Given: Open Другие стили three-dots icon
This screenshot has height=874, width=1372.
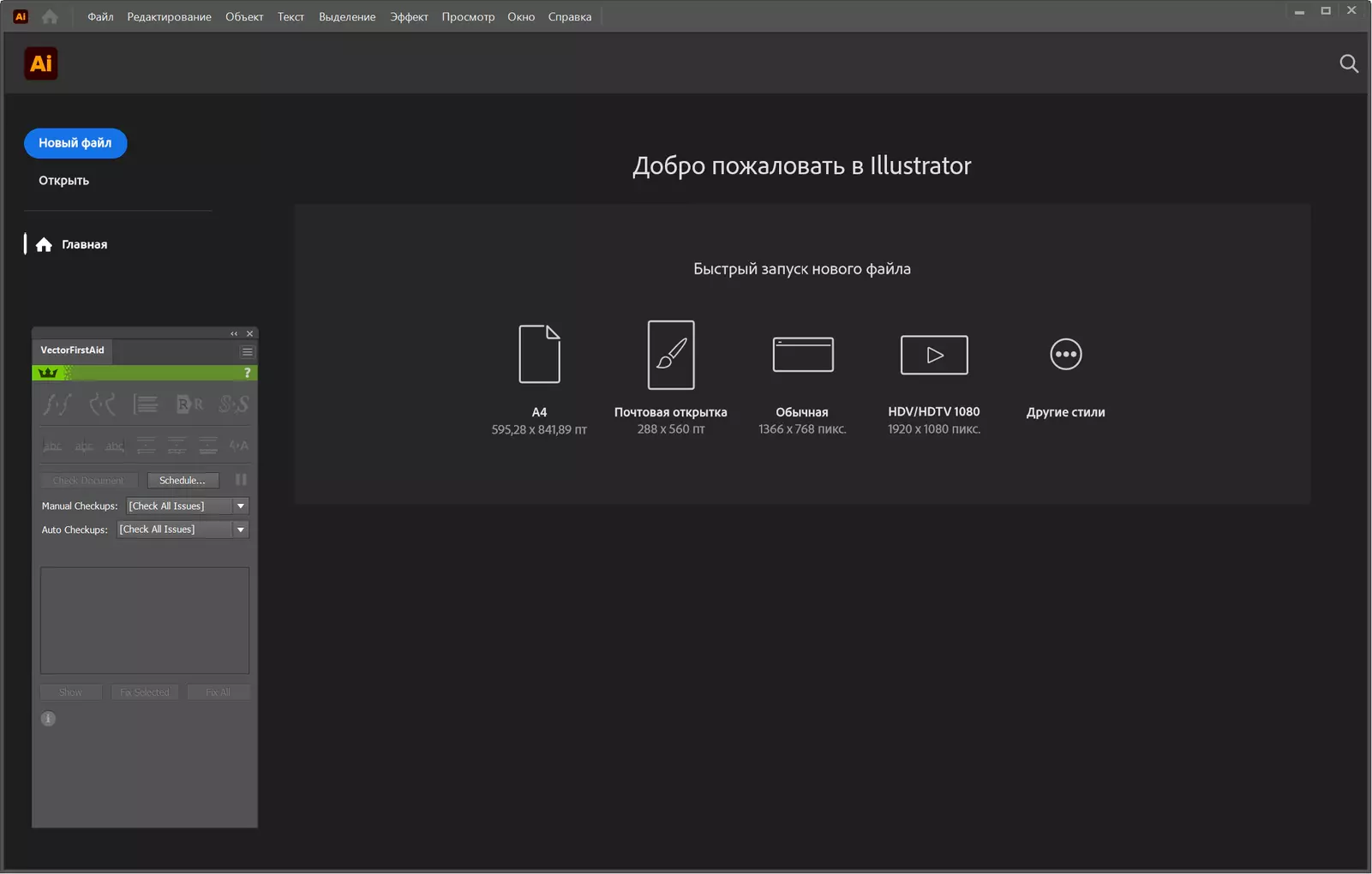Looking at the screenshot, I should point(1066,354).
